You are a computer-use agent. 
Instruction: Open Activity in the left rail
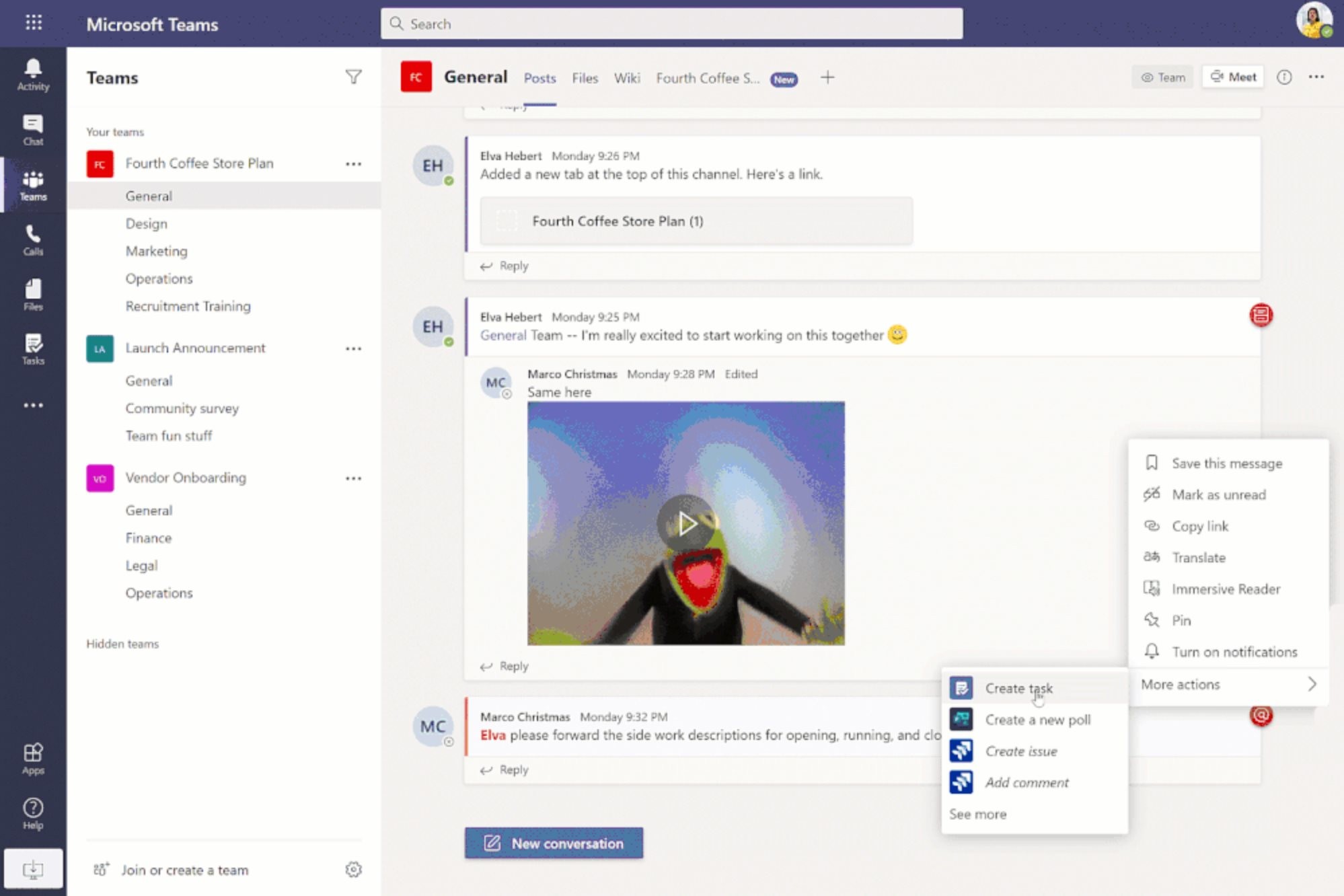33,75
